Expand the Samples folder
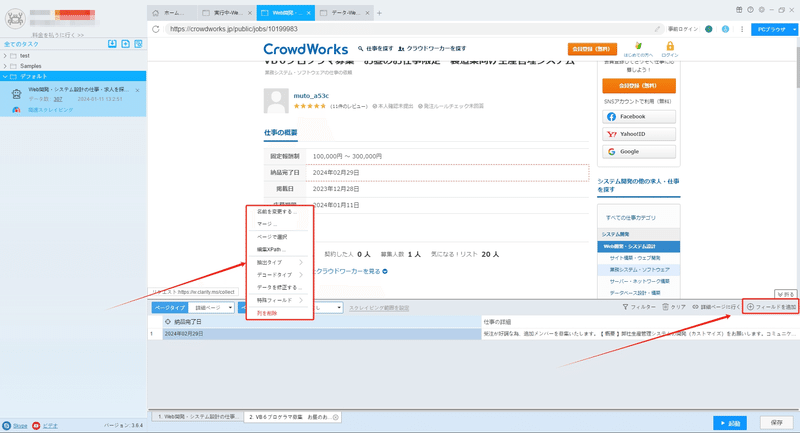The width and height of the screenshot is (800, 433). pyautogui.click(x=5, y=66)
